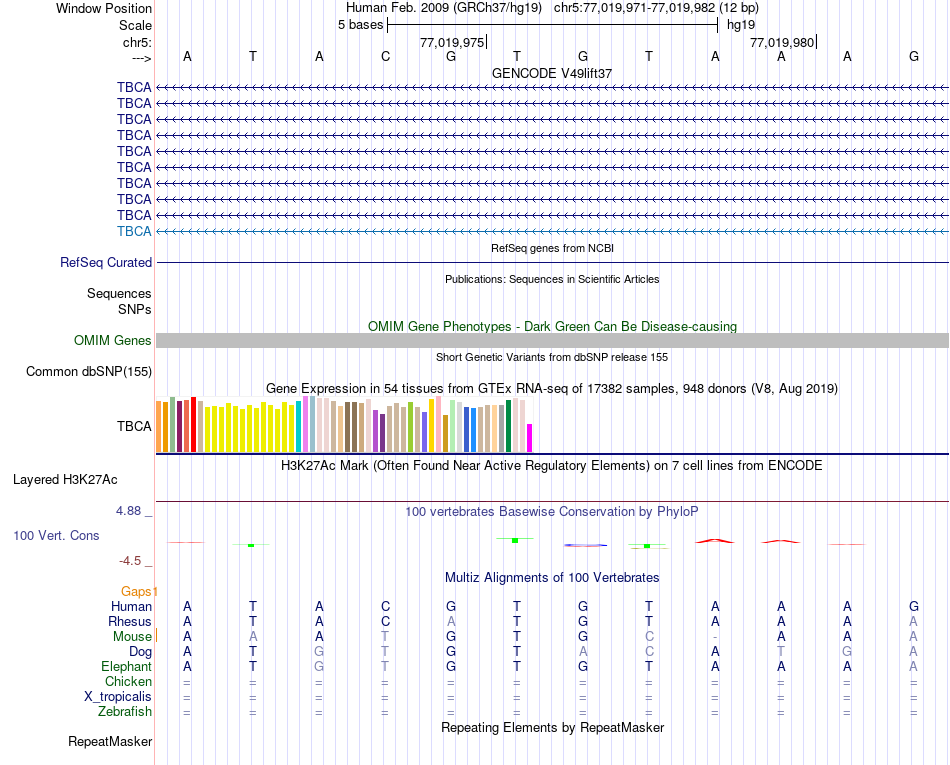Click the Human species label
The height and width of the screenshot is (765, 950).
coord(131,606)
